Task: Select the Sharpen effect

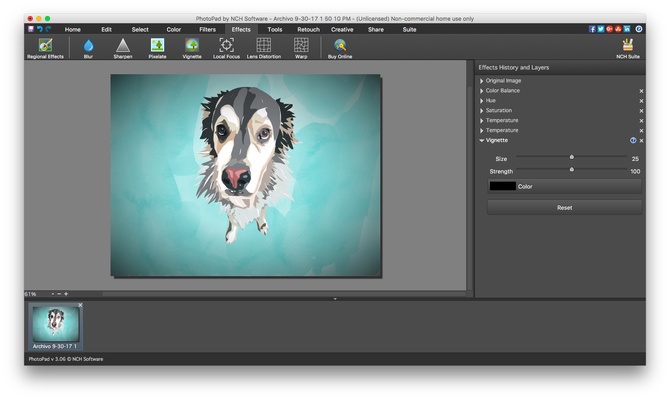Action: click(123, 48)
